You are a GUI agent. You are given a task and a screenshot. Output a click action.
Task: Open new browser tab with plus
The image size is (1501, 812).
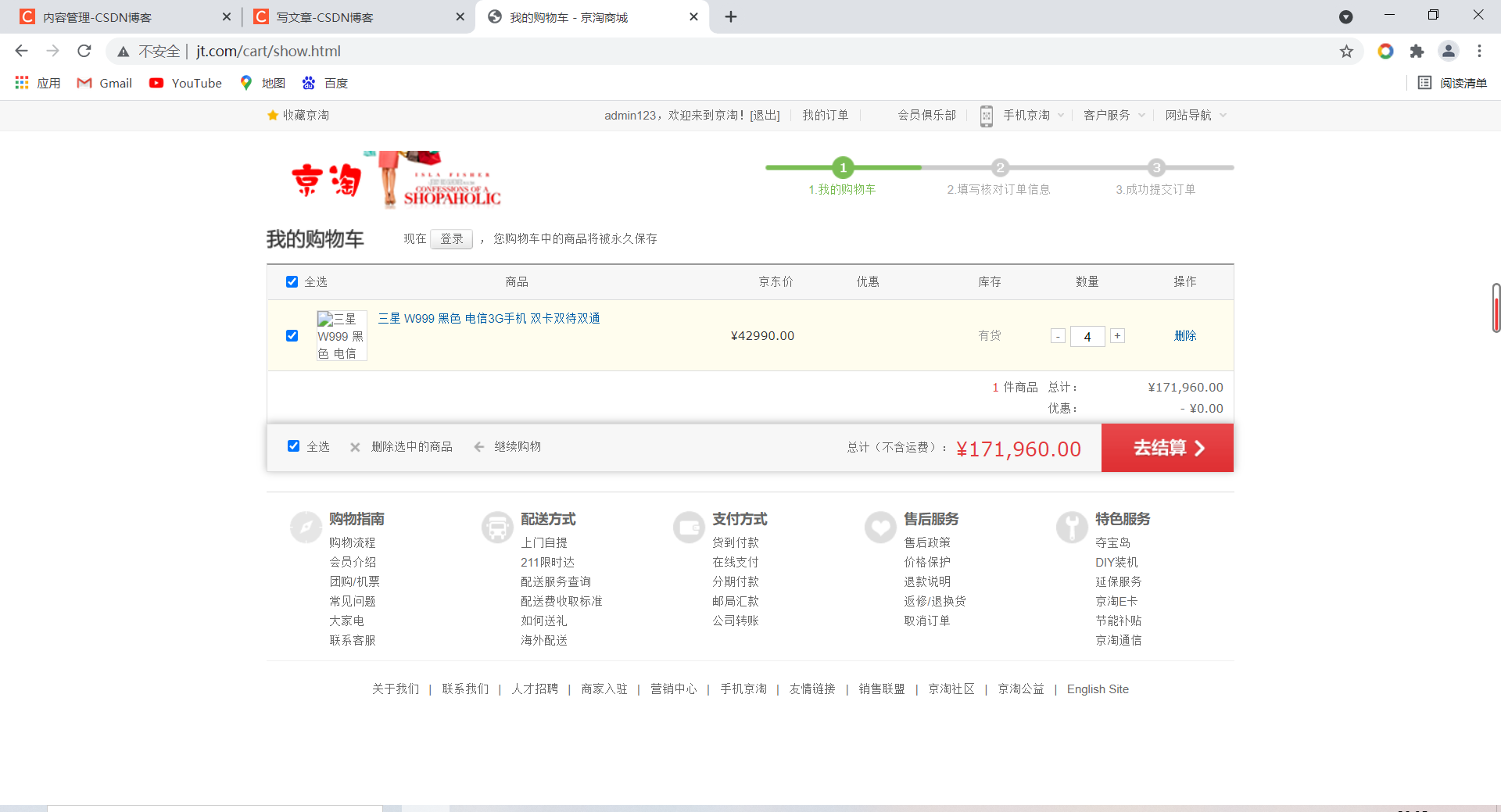click(731, 16)
